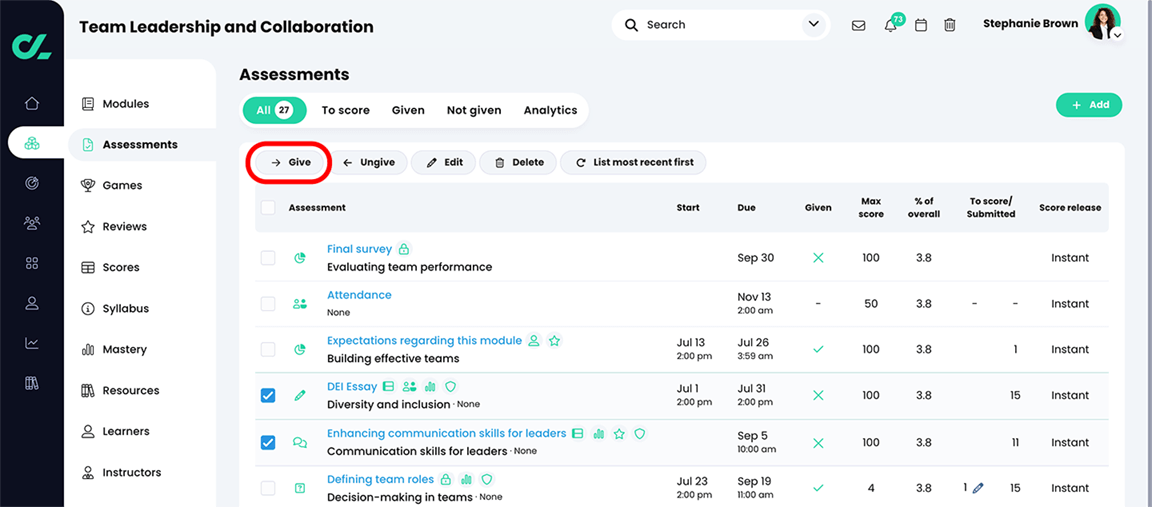Uncheck the DEI Essay checkbox

[x=268, y=396]
